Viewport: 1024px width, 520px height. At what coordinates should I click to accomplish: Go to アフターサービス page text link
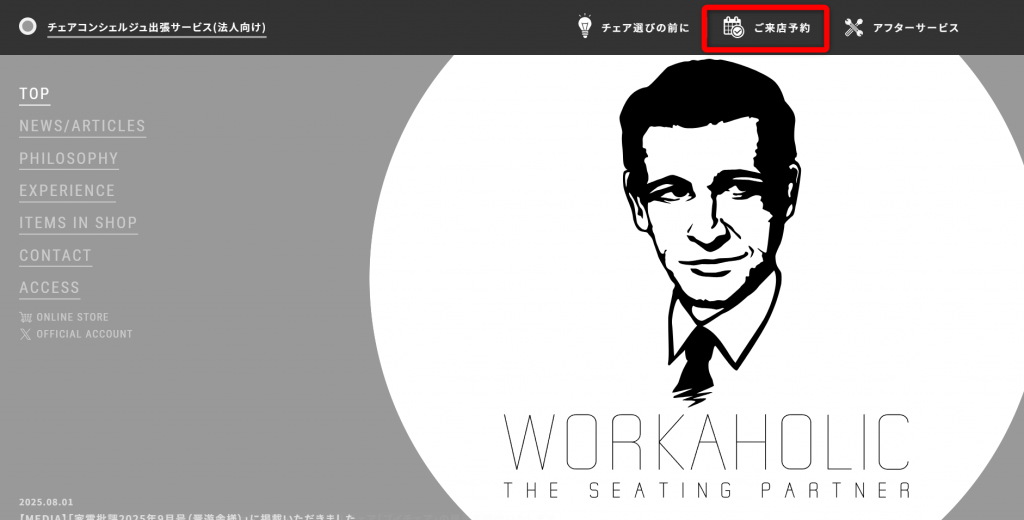[915, 28]
